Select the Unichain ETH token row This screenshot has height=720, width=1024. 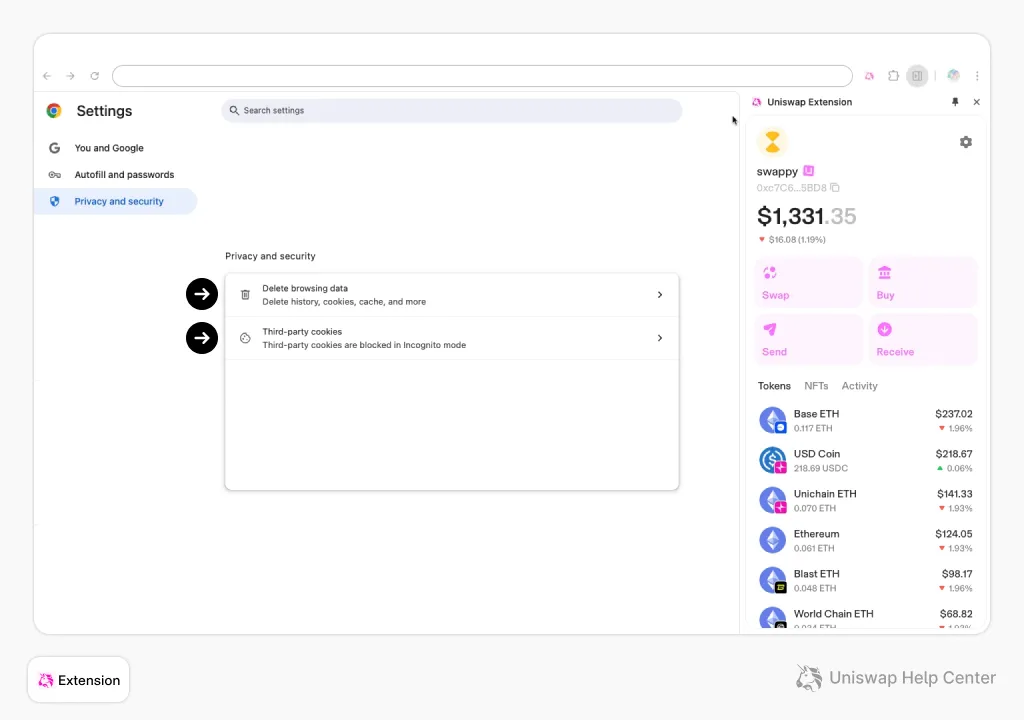click(x=865, y=500)
